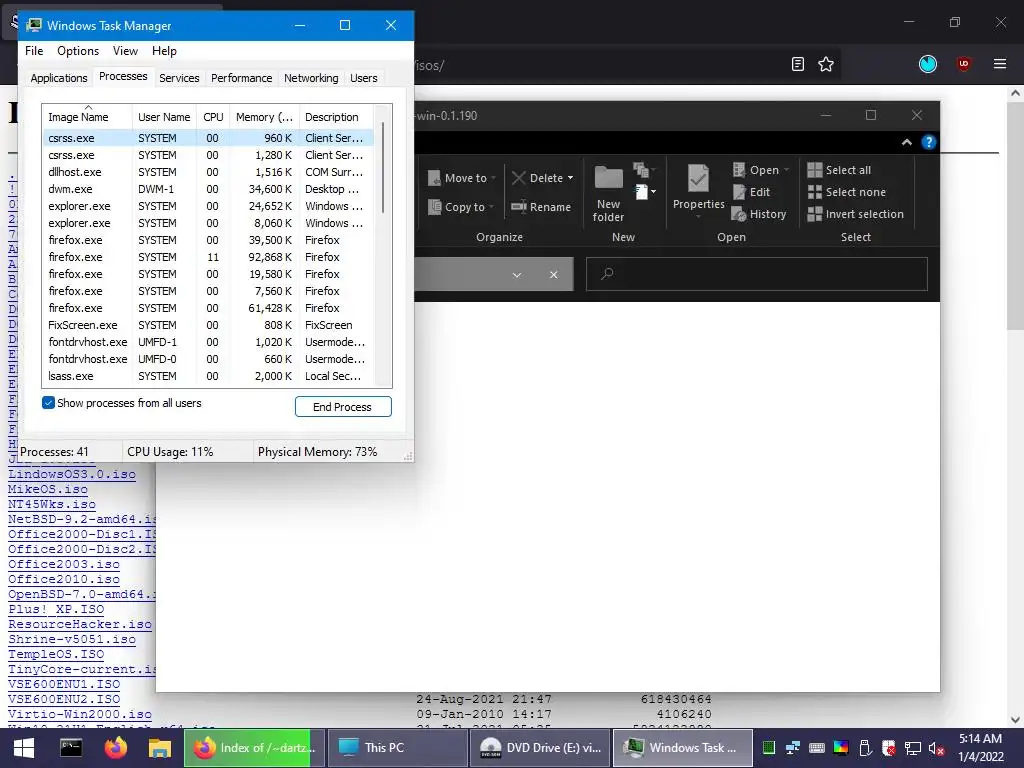Viewport: 1024px width, 768px height.
Task: Switch to DVD Drive (E:) taskbar window
Action: pyautogui.click(x=540, y=748)
